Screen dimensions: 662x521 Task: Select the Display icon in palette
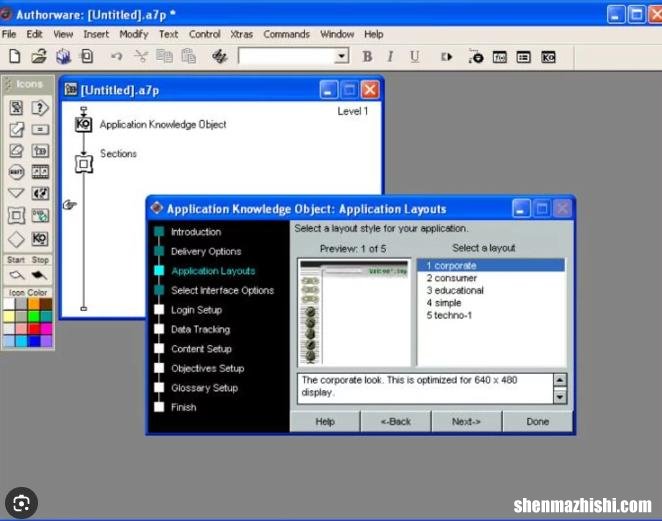tap(16, 108)
